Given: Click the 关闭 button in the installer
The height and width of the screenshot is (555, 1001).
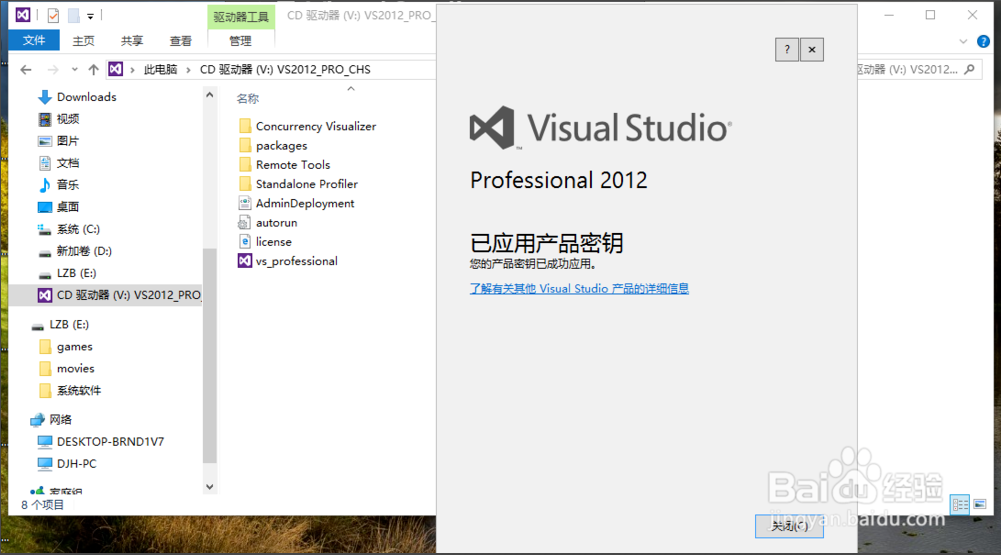Looking at the screenshot, I should pyautogui.click(x=789, y=526).
